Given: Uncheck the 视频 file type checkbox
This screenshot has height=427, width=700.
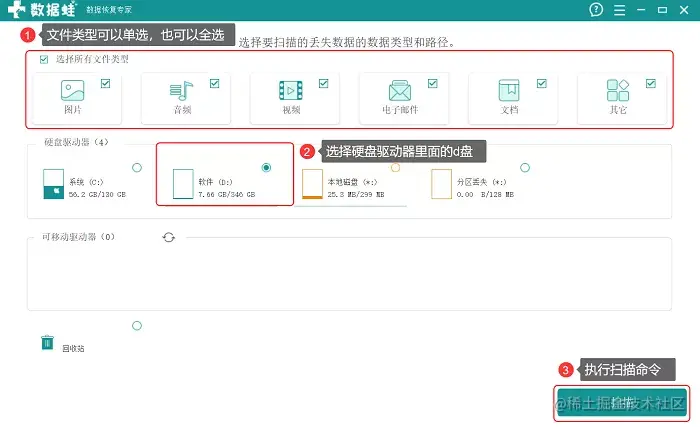Looking at the screenshot, I should click(324, 84).
